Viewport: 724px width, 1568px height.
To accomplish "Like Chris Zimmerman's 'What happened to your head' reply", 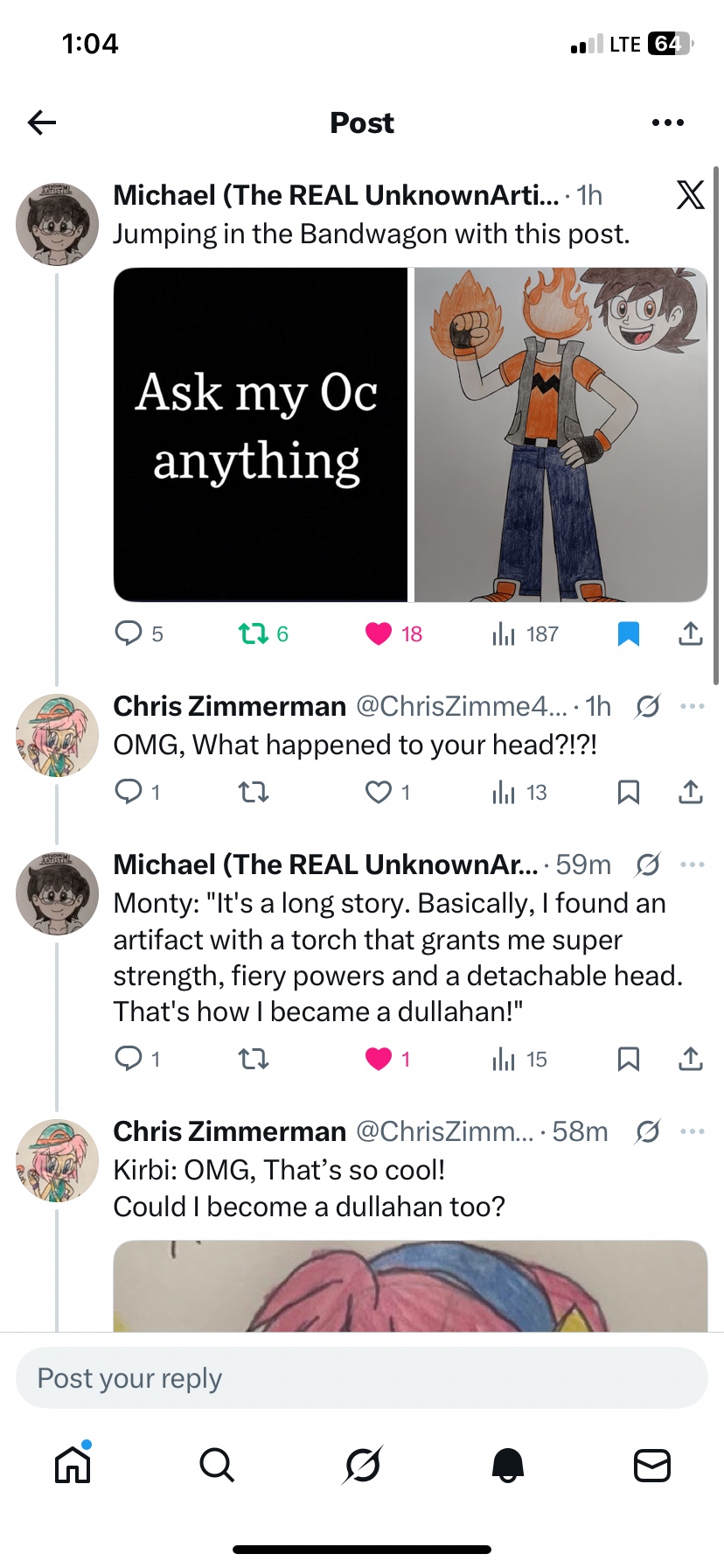I will tap(379, 792).
